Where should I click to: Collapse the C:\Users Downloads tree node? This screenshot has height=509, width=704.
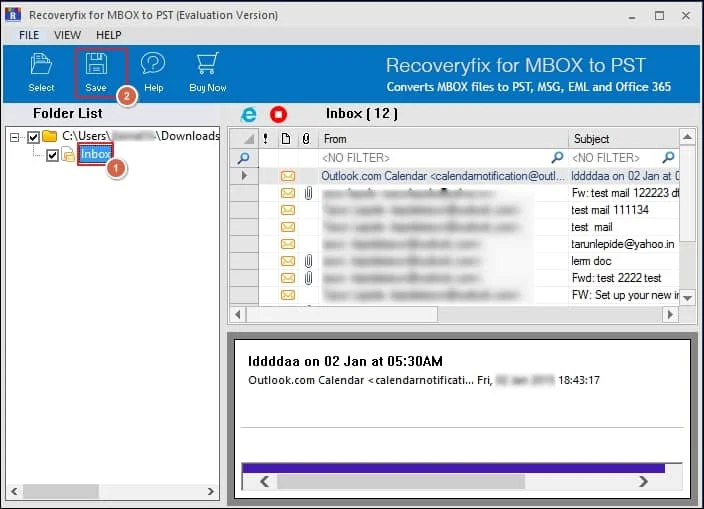15,137
